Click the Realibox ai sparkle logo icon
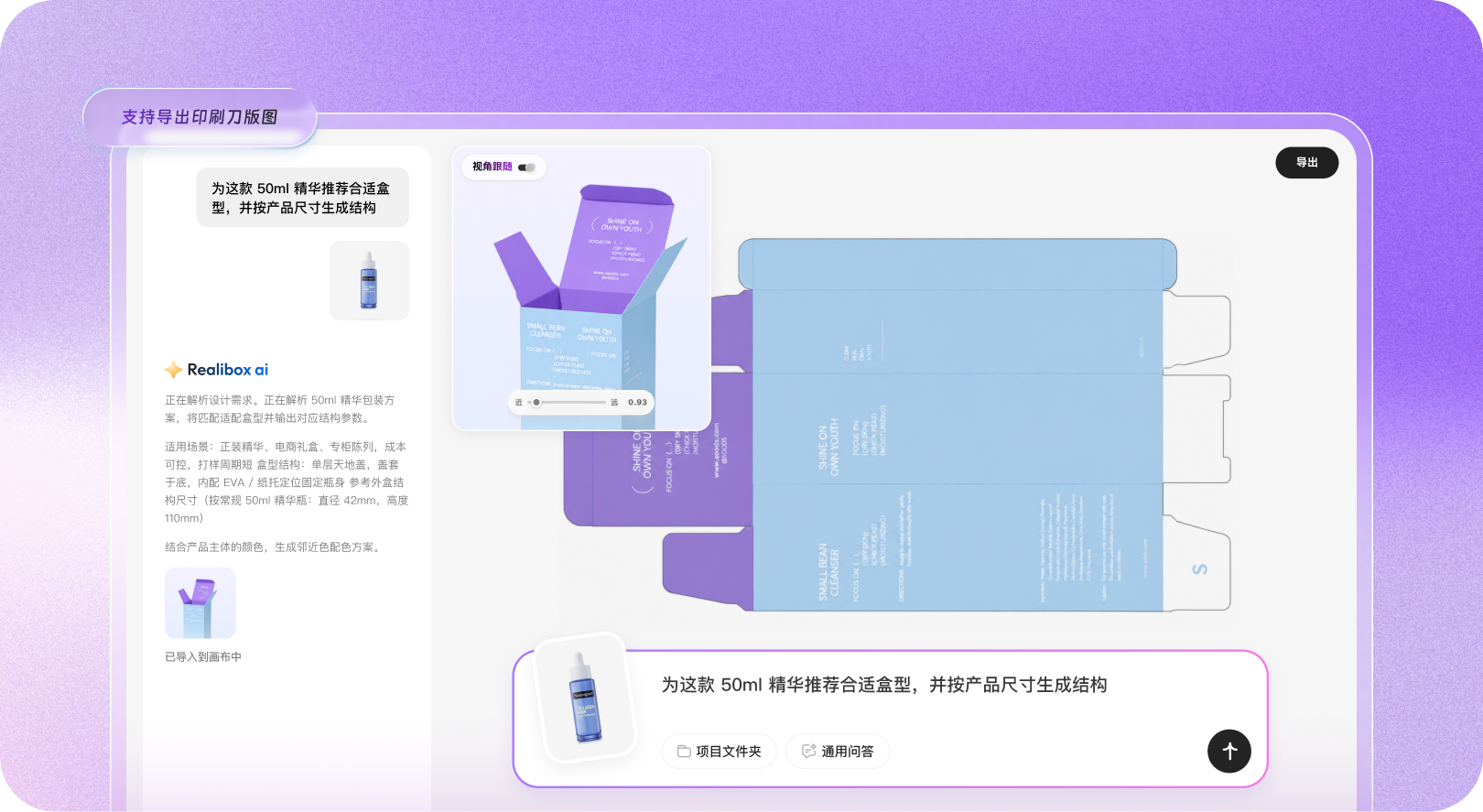This screenshot has height=812, width=1483. point(173,370)
